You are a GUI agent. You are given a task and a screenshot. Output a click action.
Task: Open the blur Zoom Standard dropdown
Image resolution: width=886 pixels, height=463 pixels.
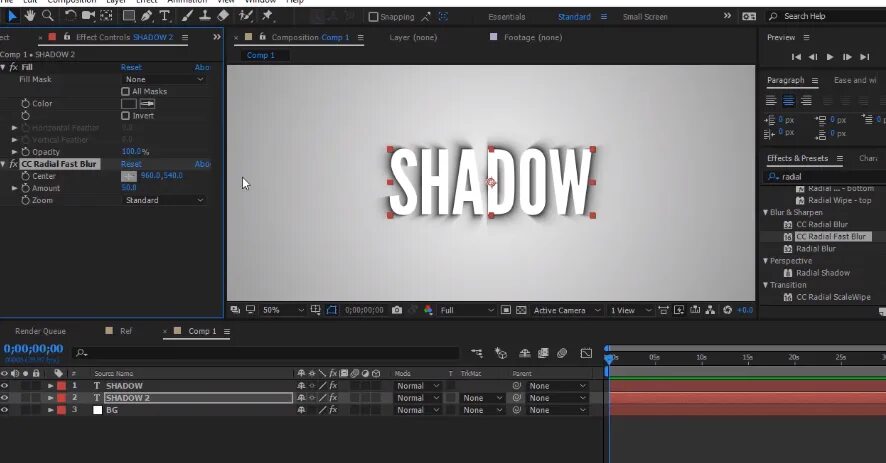pyautogui.click(x=164, y=200)
